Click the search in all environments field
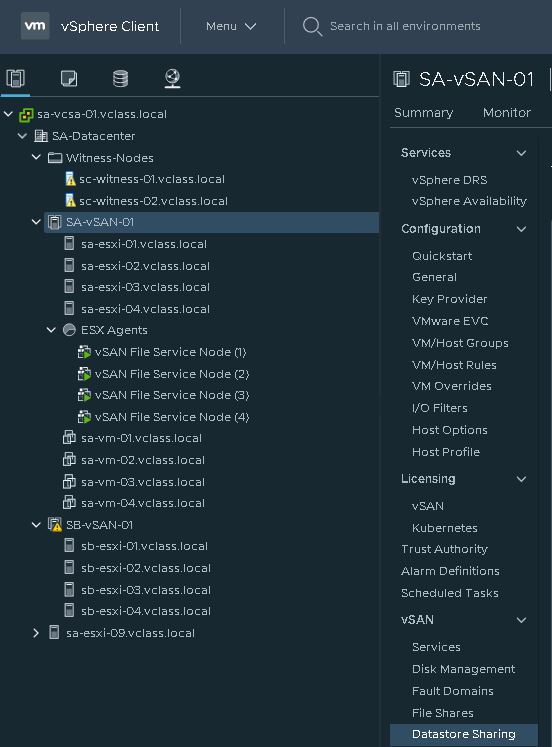 [405, 26]
